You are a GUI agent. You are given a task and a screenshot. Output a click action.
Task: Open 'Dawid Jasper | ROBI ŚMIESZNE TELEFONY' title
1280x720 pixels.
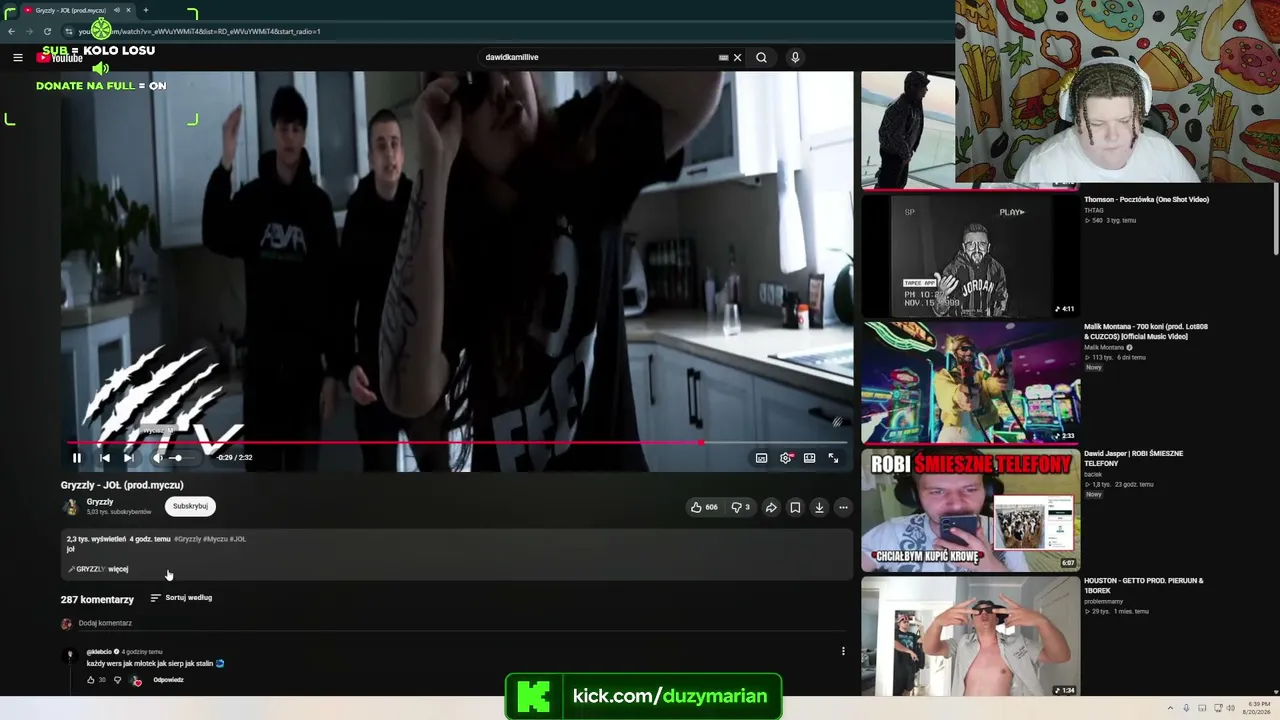[1134, 458]
